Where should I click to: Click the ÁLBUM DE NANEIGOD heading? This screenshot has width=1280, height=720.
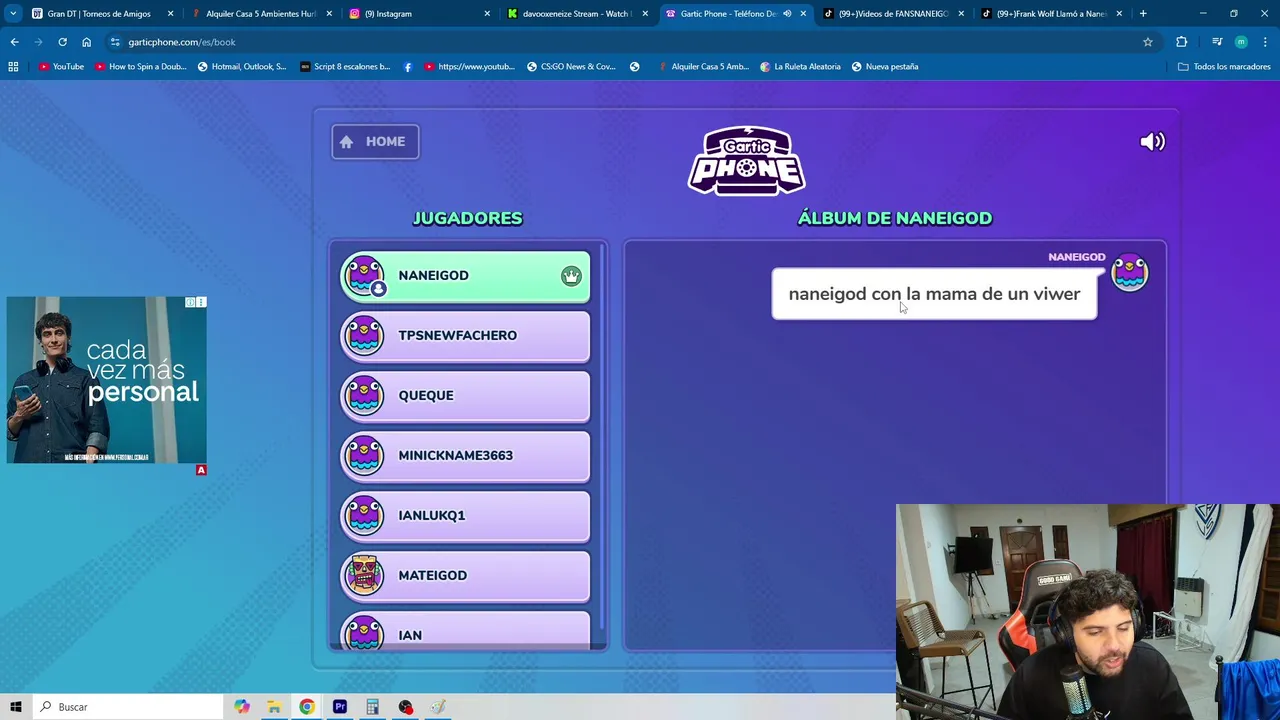pyautogui.click(x=894, y=218)
